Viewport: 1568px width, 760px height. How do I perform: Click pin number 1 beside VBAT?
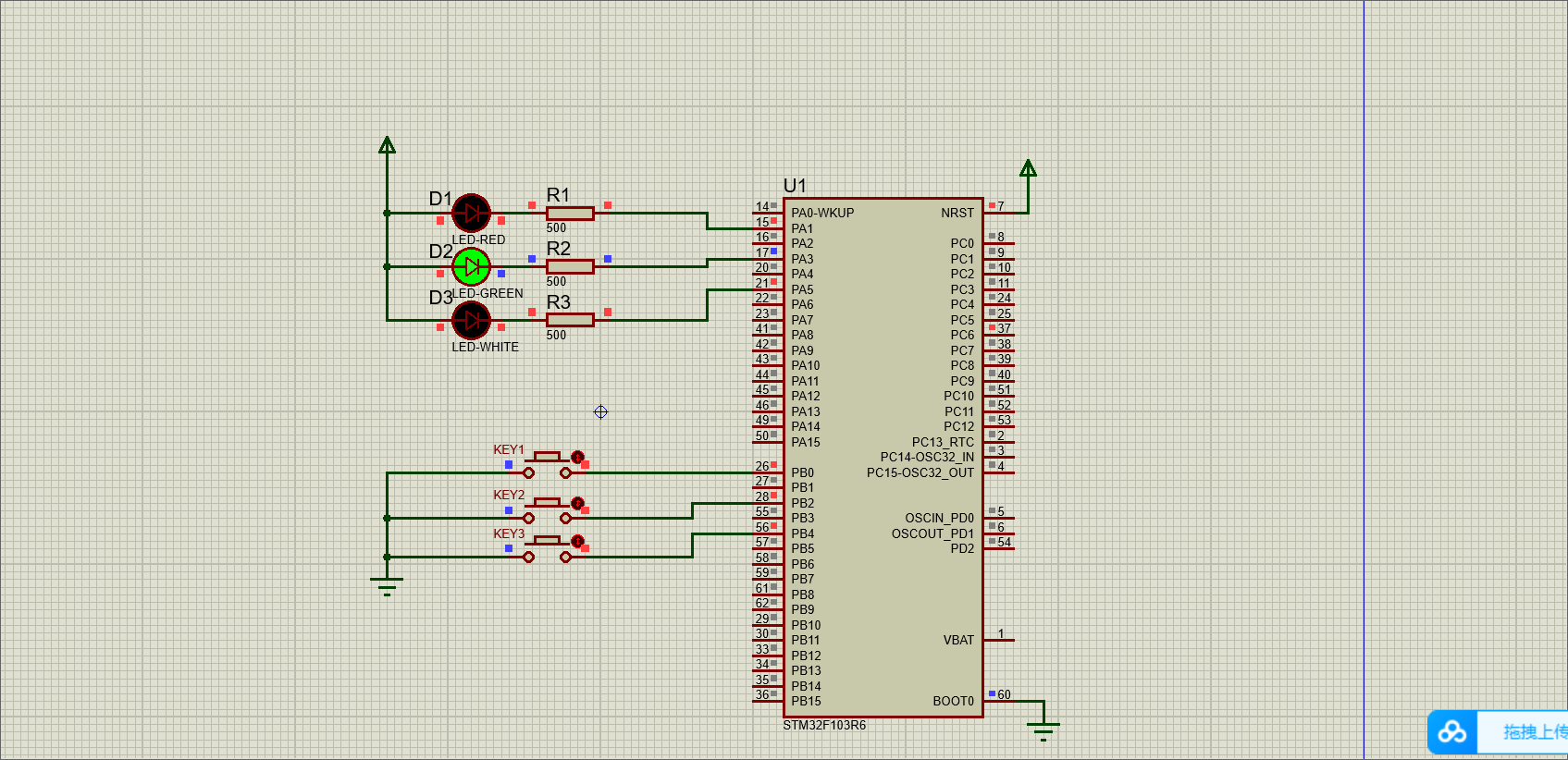point(1001,633)
